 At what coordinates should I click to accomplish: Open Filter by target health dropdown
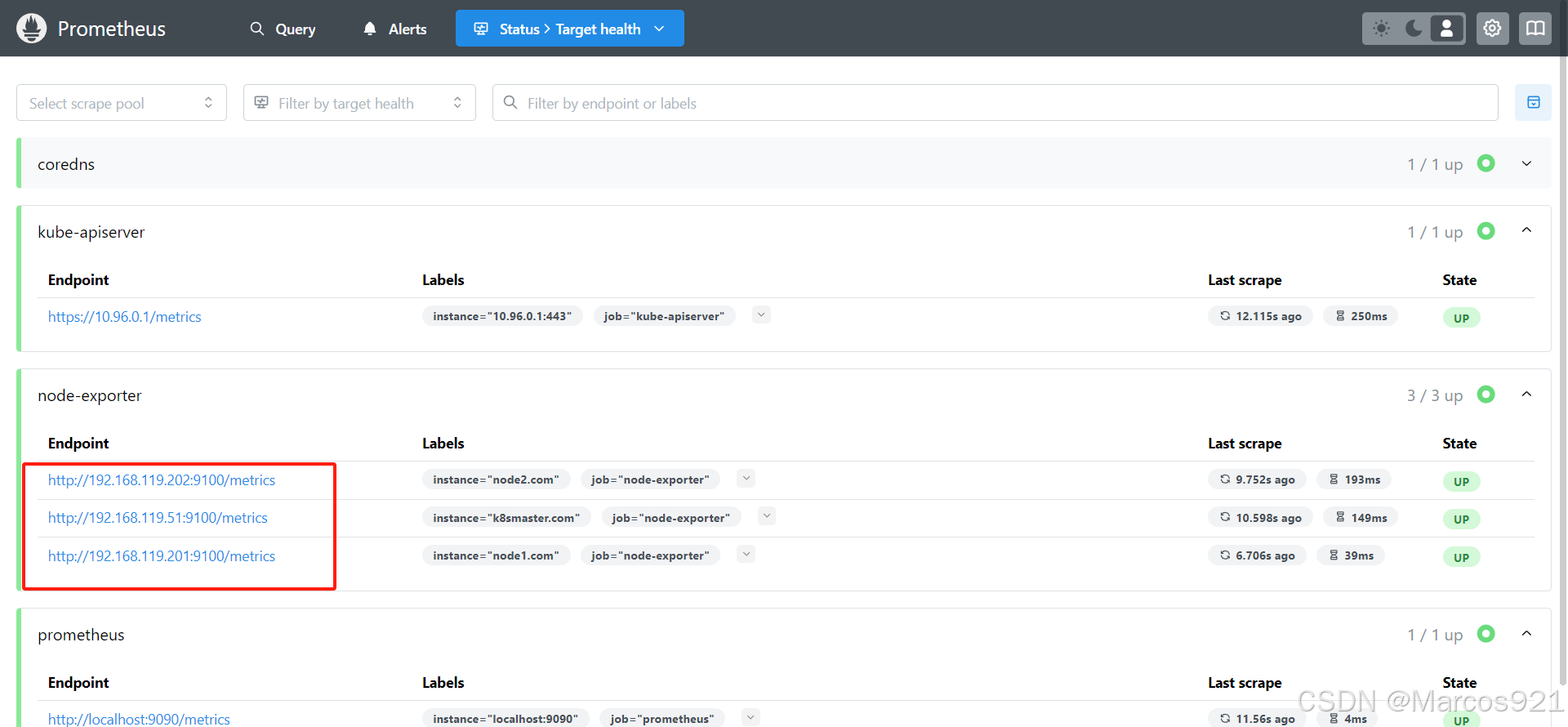pos(359,103)
